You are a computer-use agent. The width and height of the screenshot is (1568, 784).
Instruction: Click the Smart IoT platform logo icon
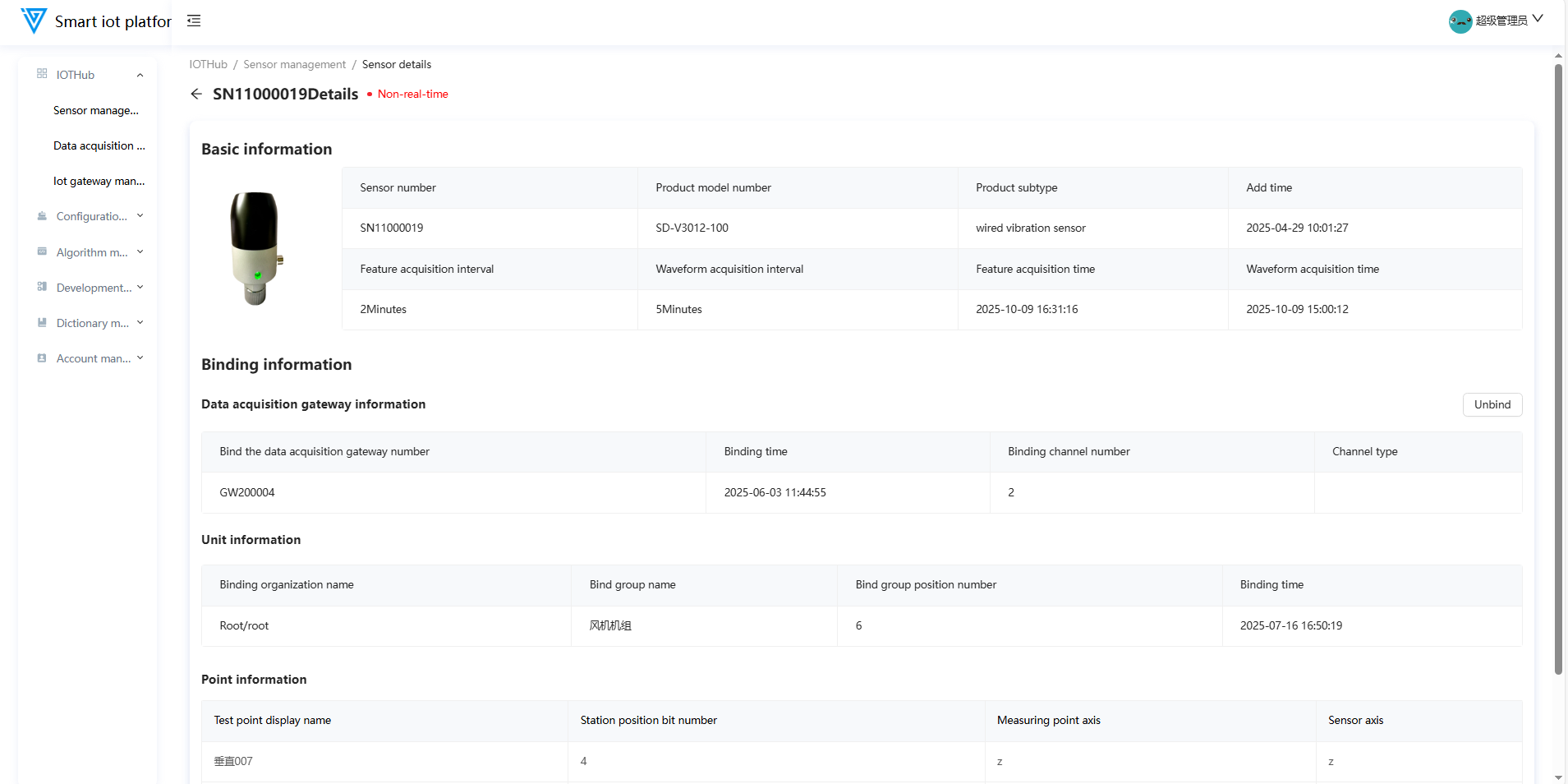point(34,21)
